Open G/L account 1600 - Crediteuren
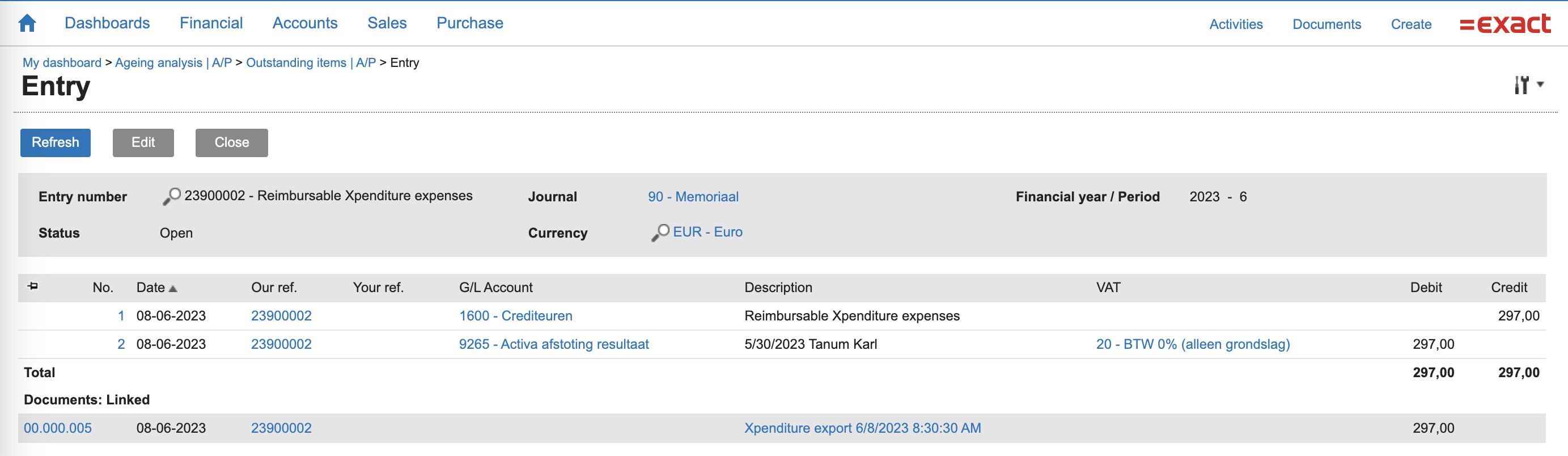The height and width of the screenshot is (456, 1568). point(515,316)
